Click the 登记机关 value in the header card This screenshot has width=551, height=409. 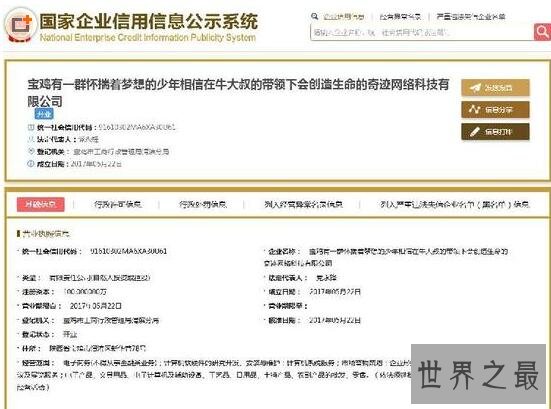121,151
